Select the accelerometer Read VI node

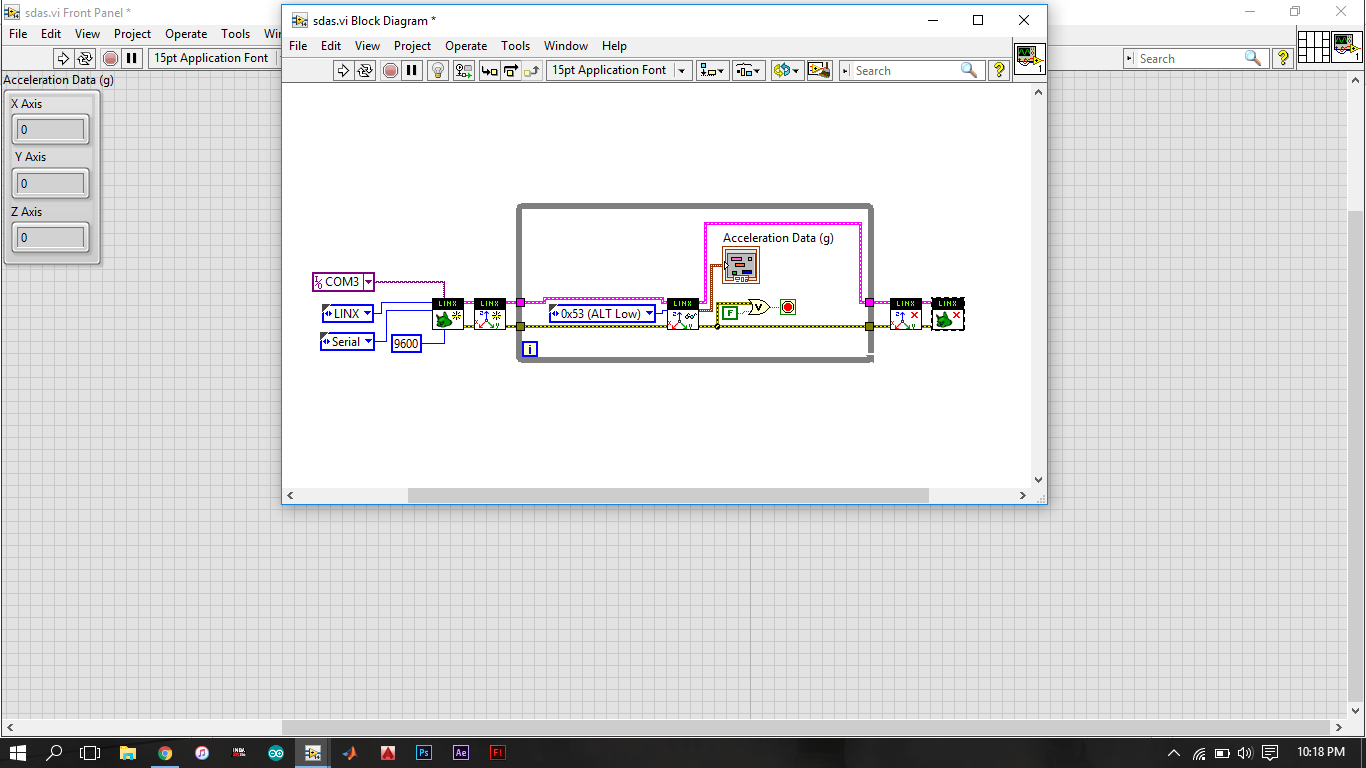(x=683, y=314)
